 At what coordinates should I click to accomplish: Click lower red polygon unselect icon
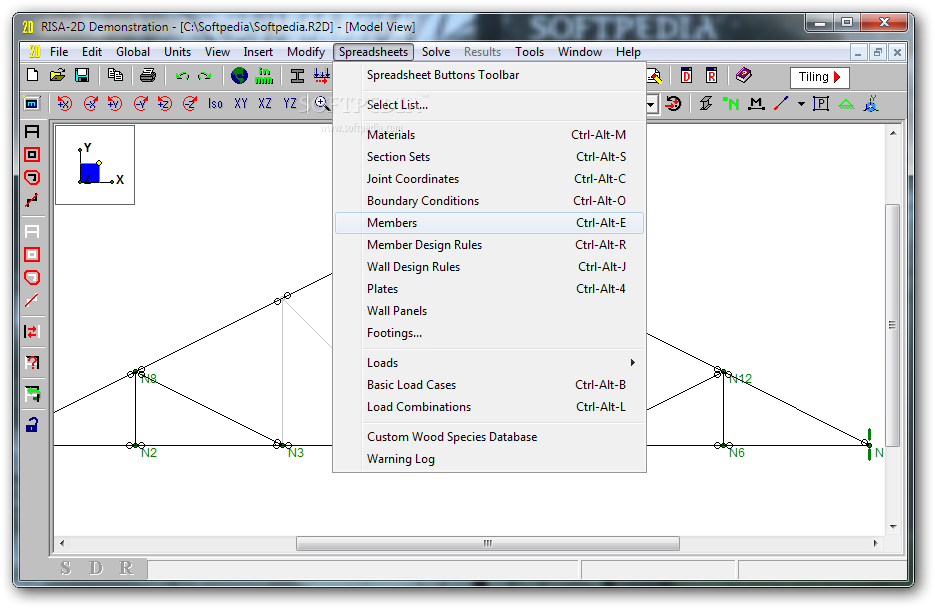(x=32, y=278)
